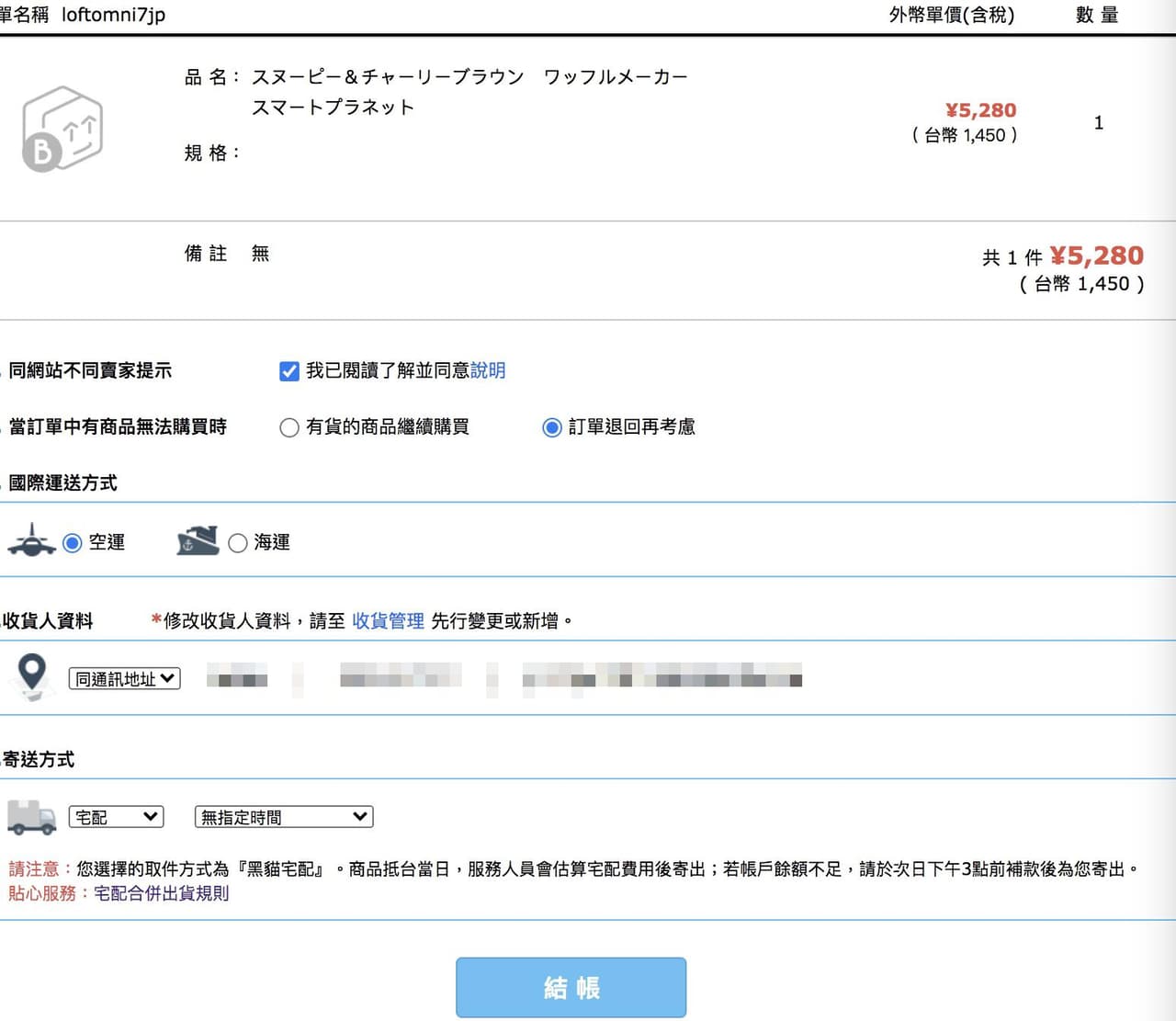Screen dimensions: 1176x1021
Task: Uncheck the 我已閱讀了解並同意 checkbox
Action: tap(289, 371)
